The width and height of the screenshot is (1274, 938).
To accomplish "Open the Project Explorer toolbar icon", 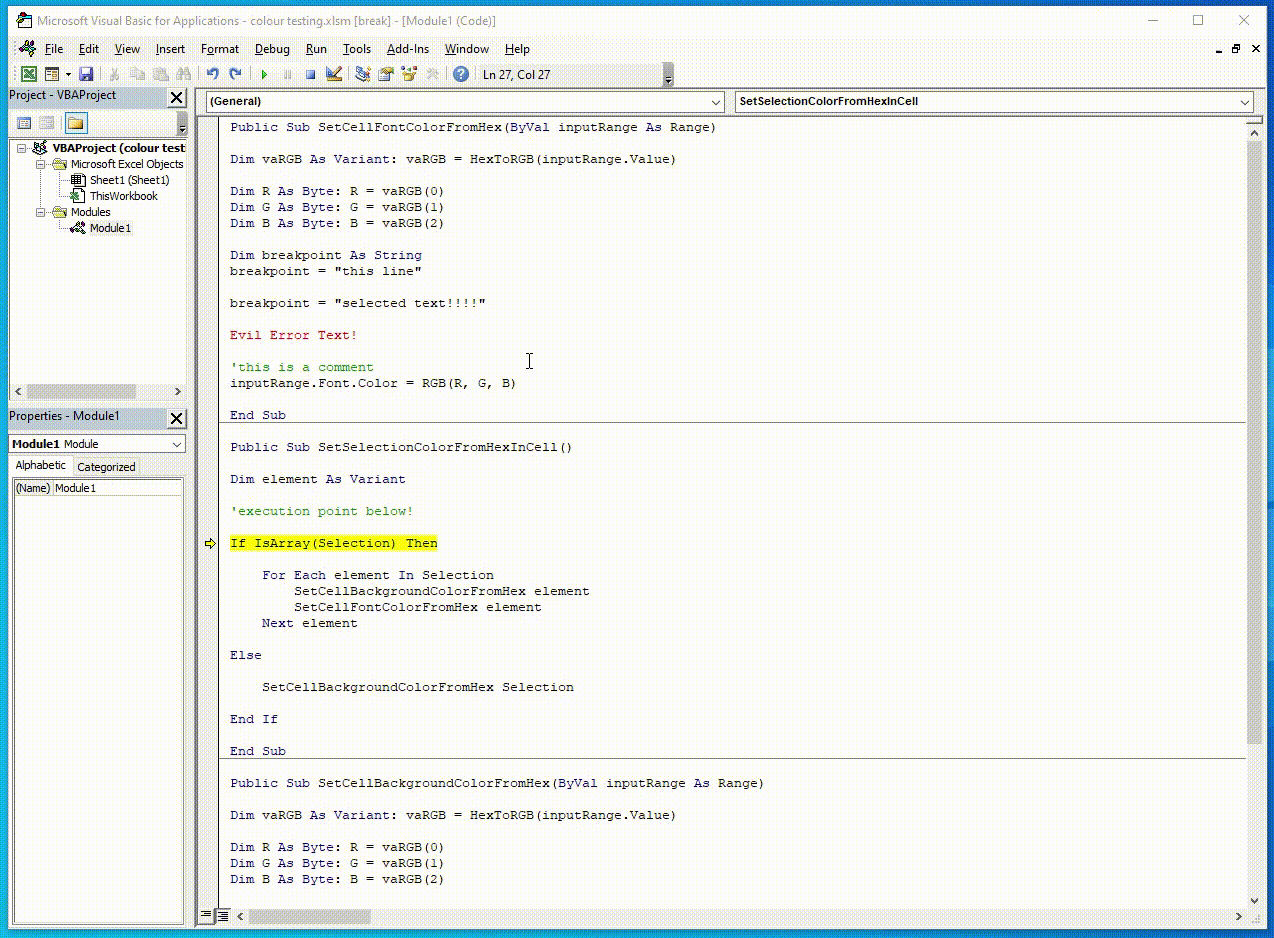I will pyautogui.click(x=362, y=74).
